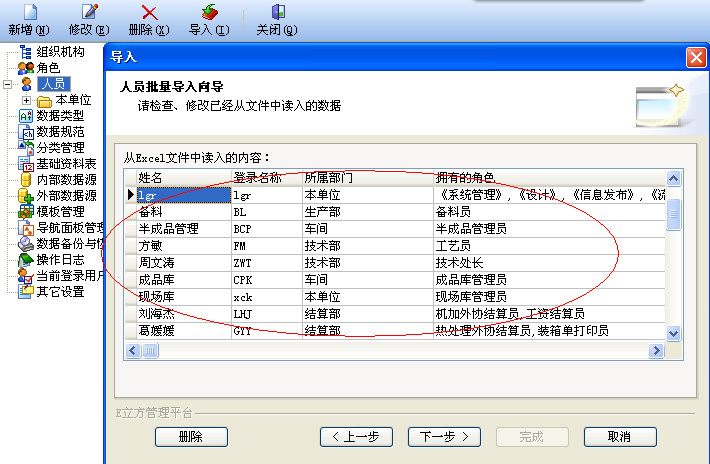This screenshot has width=710, height=464.
Task: Select the 人员 personnel icon
Action: (26, 84)
